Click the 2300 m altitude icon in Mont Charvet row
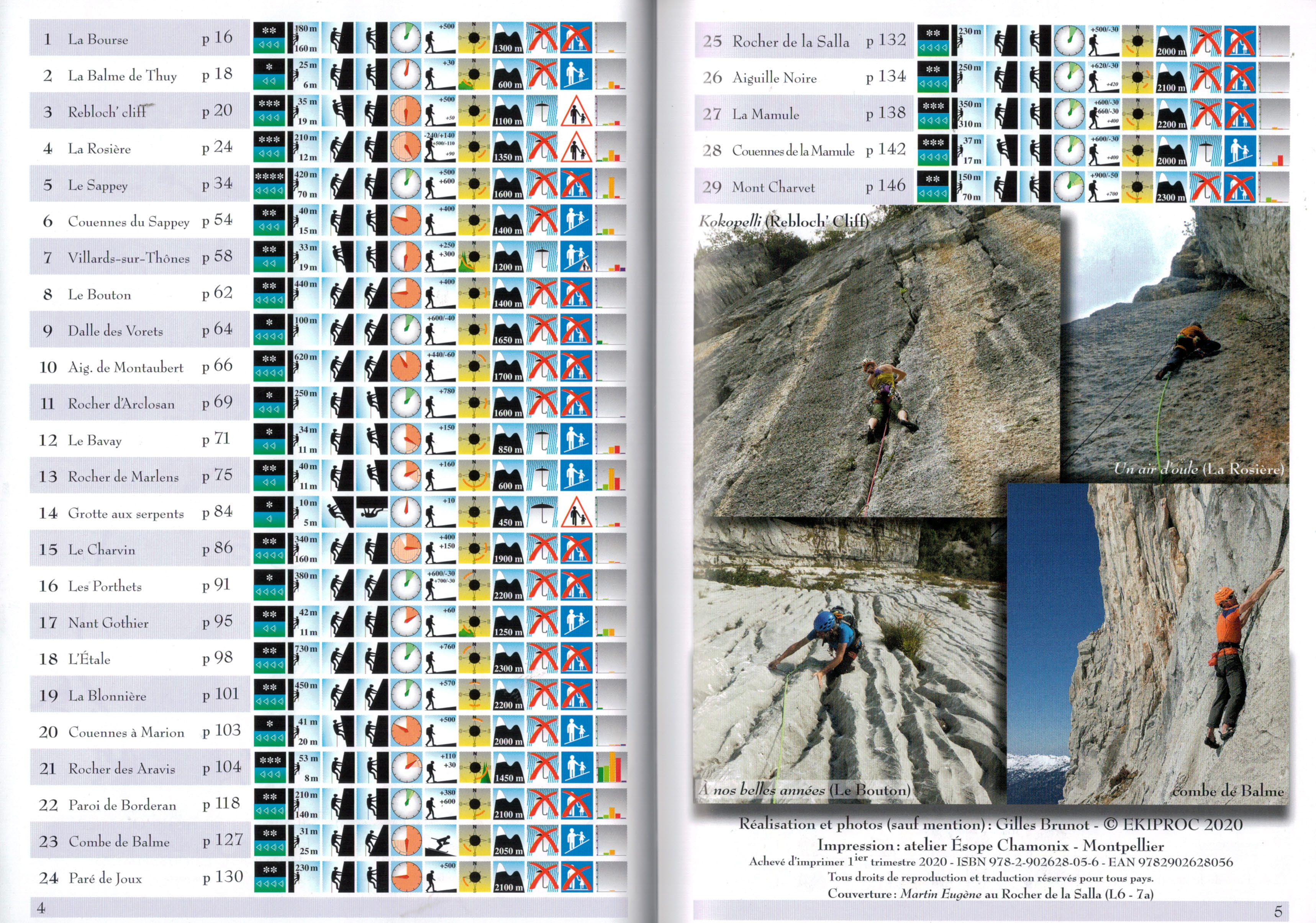This screenshot has width=1316, height=923. pyautogui.click(x=1171, y=187)
